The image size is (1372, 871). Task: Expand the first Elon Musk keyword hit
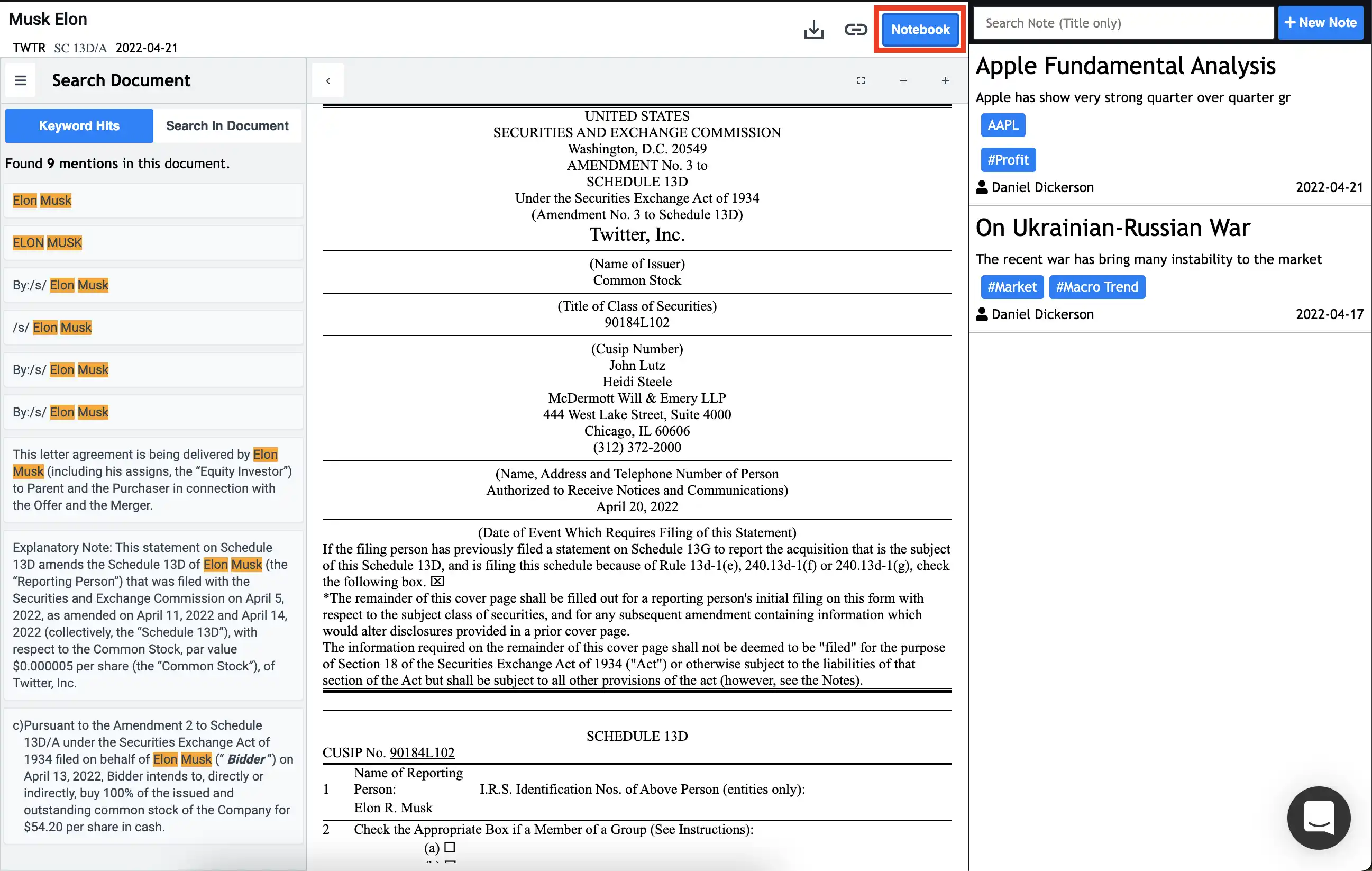pyautogui.click(x=153, y=200)
